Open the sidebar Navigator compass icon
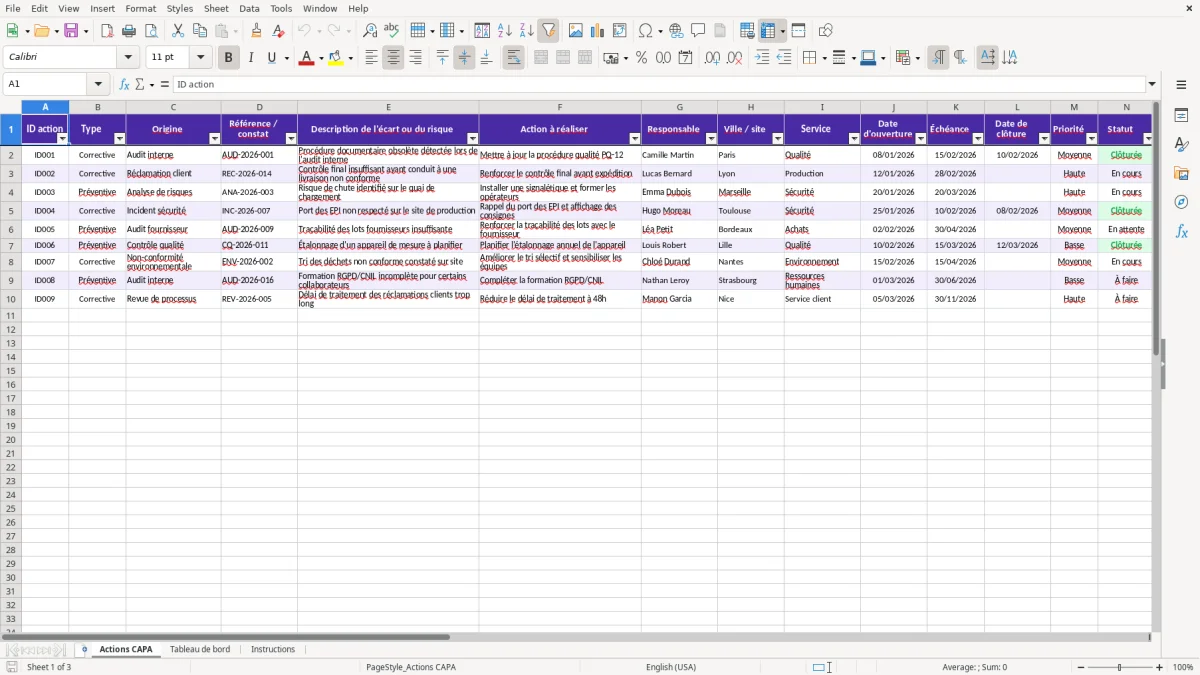The width and height of the screenshot is (1200, 675). click(1182, 202)
